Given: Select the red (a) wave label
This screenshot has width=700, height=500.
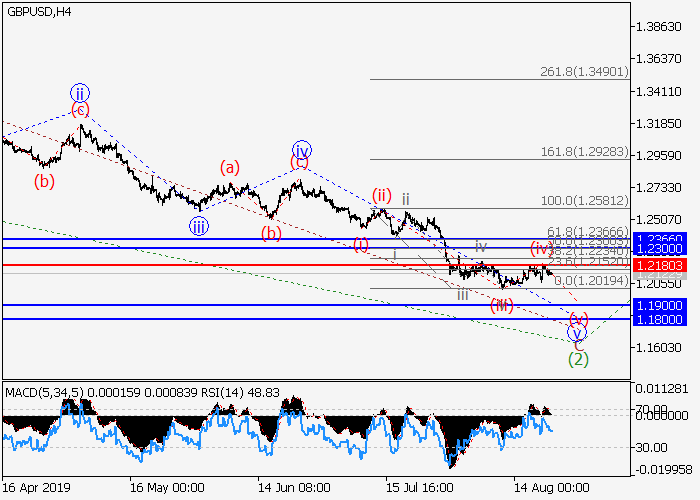Looking at the screenshot, I should 230,168.
